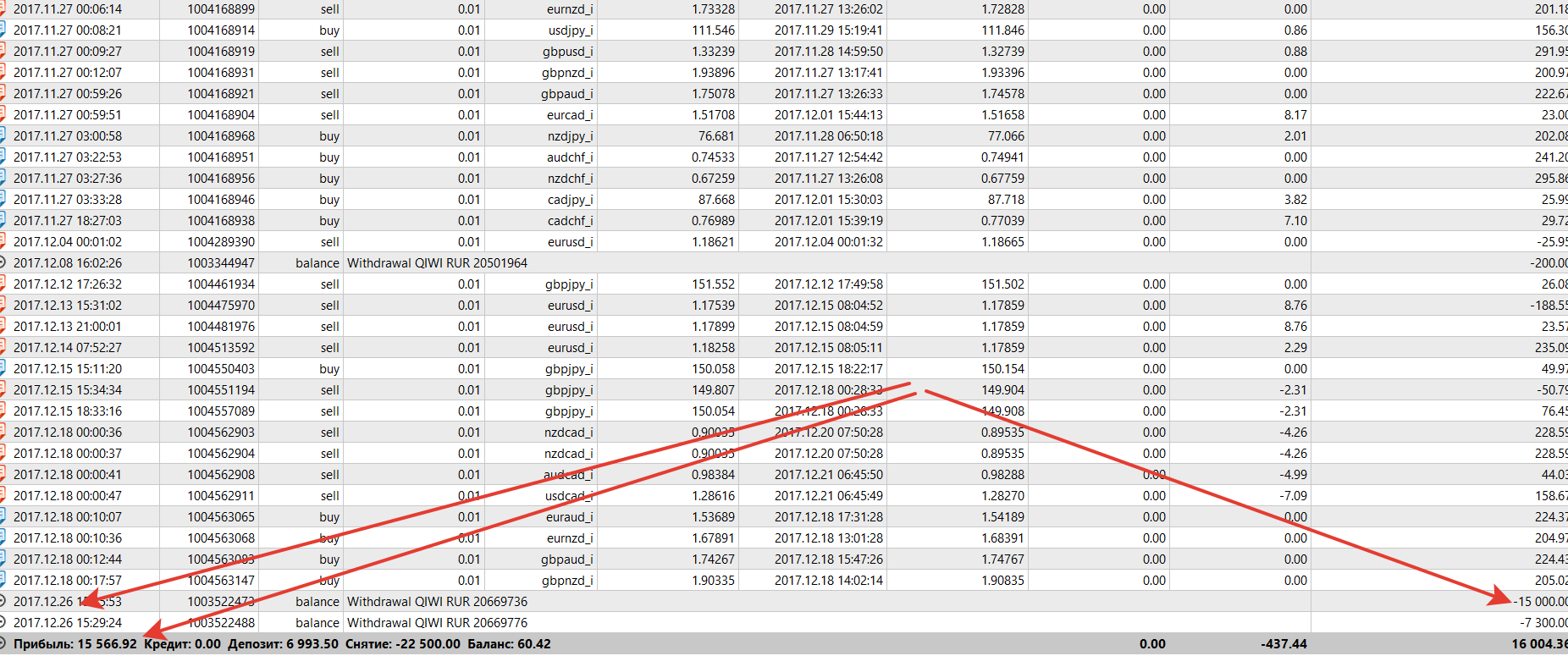Select open price 1.17899

coord(714,326)
